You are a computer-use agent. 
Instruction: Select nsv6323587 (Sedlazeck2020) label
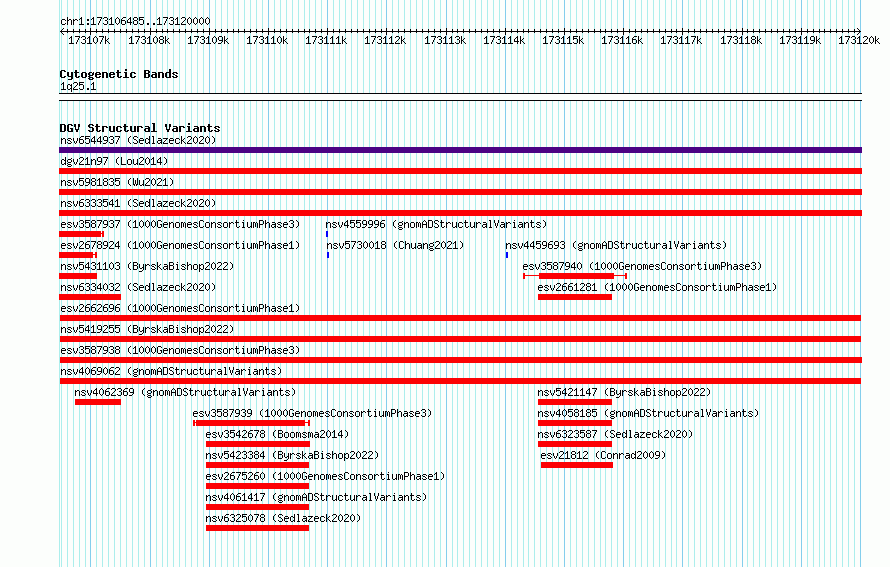(x=615, y=434)
